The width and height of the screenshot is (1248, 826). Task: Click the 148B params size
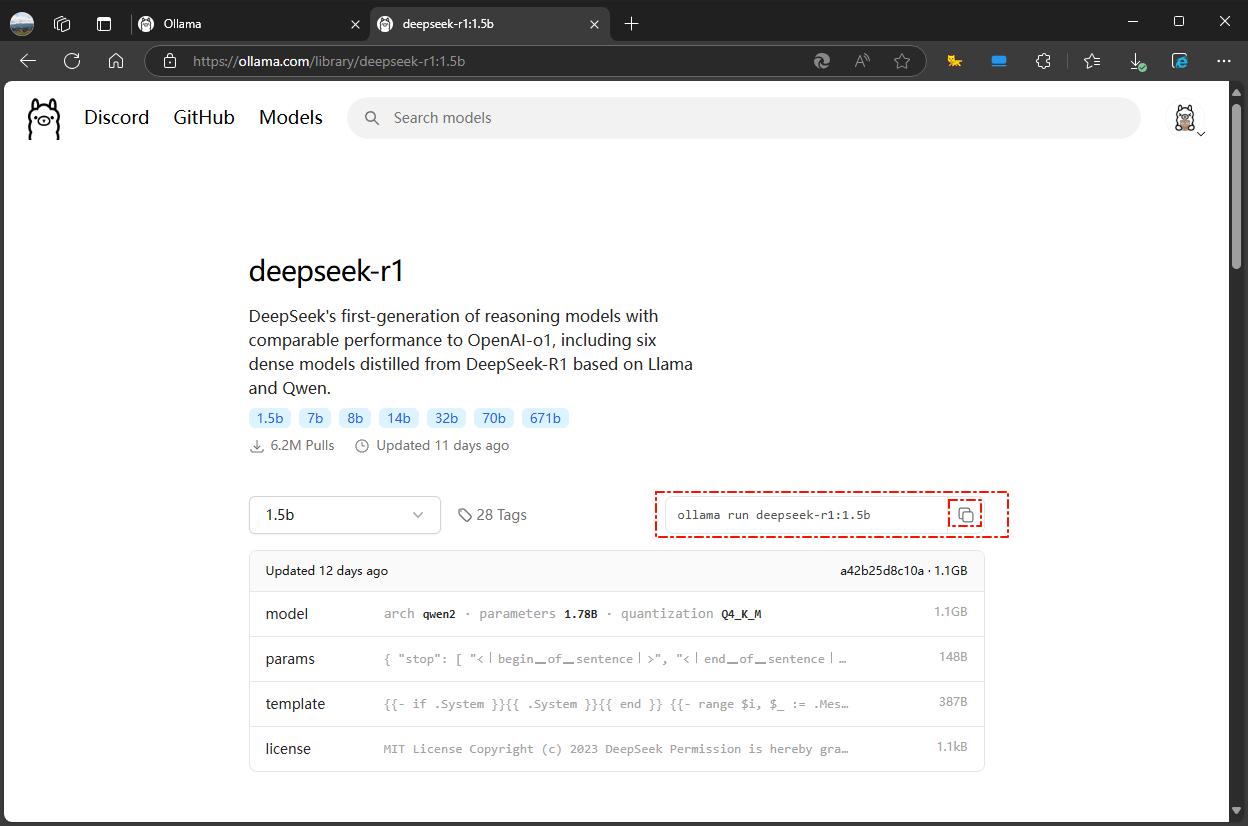click(x=953, y=657)
